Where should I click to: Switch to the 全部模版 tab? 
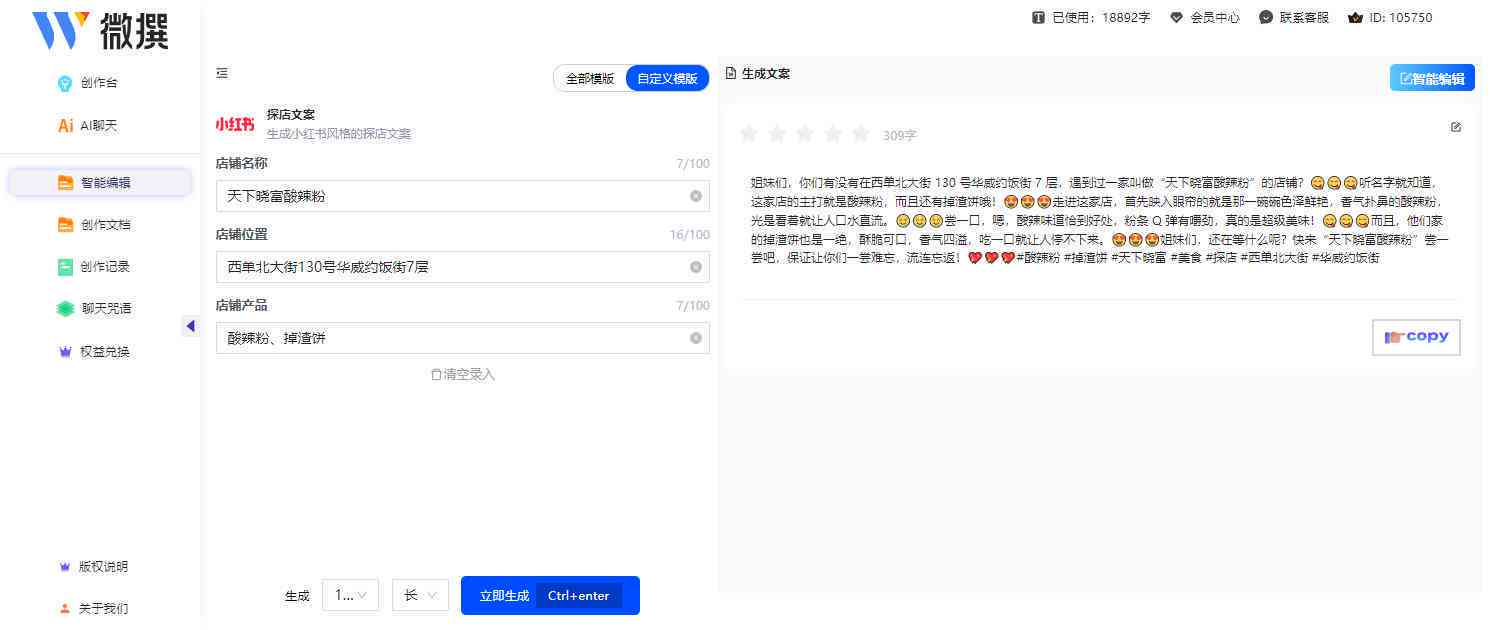(x=590, y=78)
